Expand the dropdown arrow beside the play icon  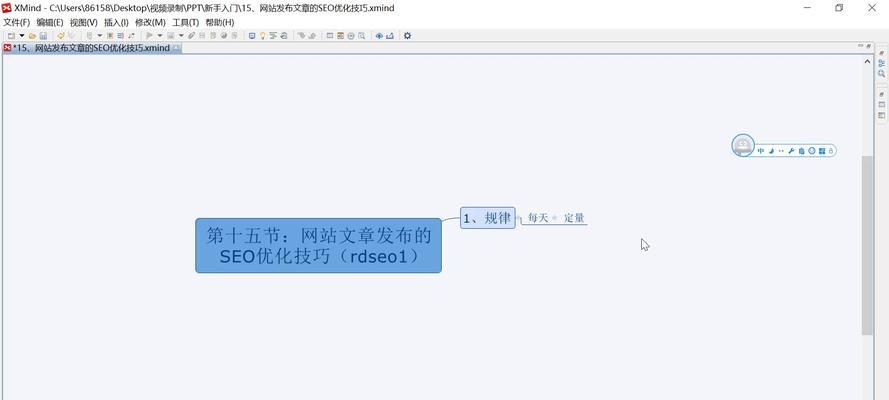pos(160,36)
